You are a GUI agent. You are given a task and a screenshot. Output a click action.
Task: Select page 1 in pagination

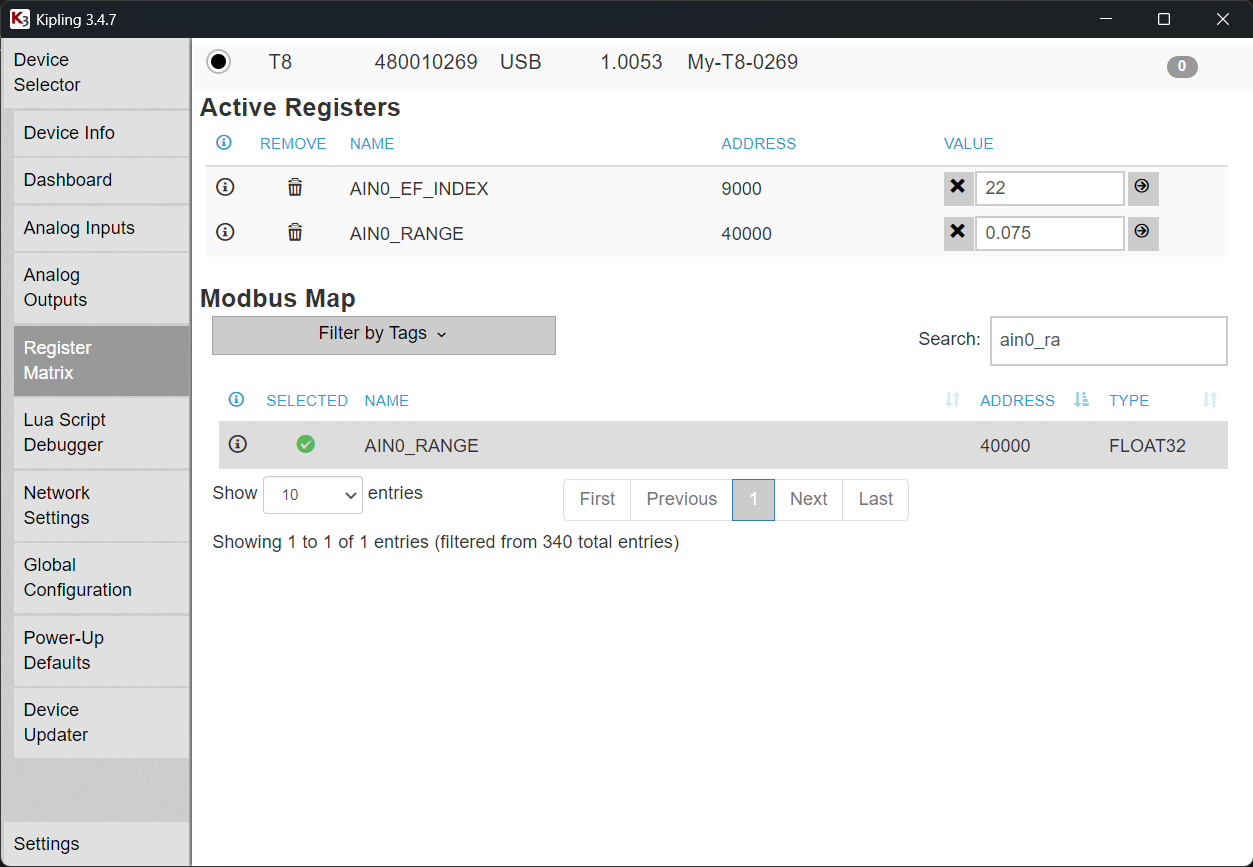(x=754, y=499)
